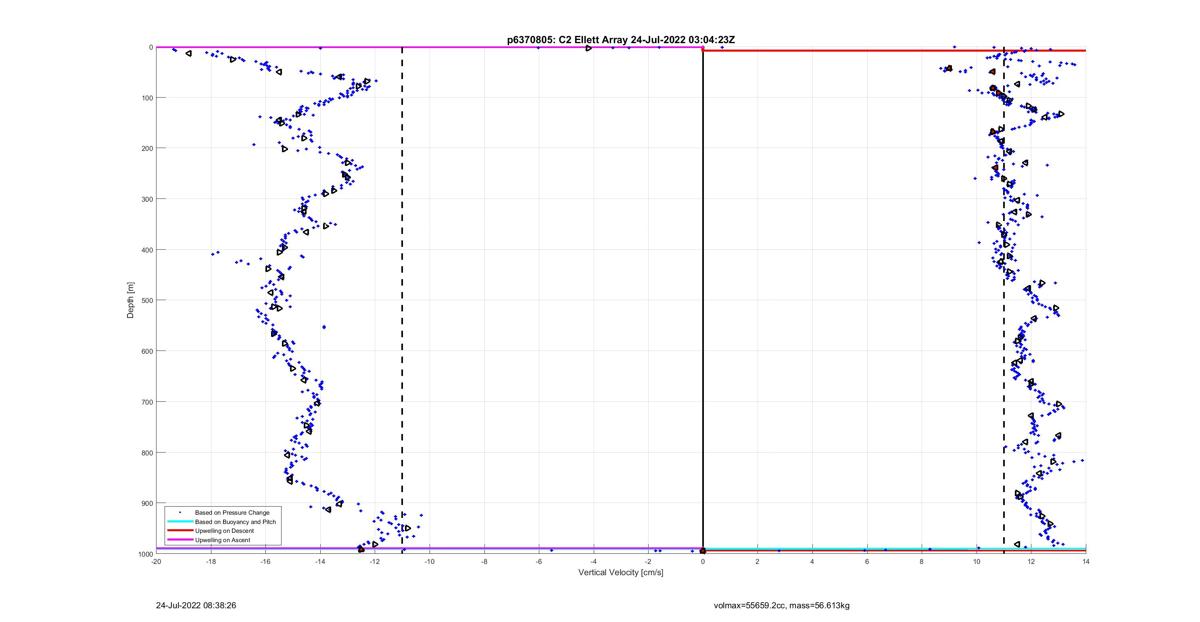Click x-axis tick label '-20'
This screenshot has width=1200, height=622.
pyautogui.click(x=156, y=560)
